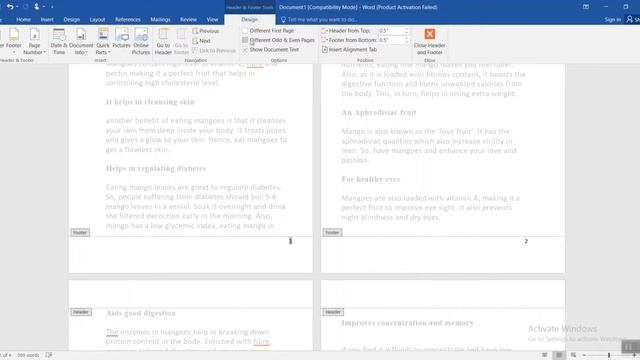Insert Online Pictures
This screenshot has height=360, width=640.
pos(141,41)
